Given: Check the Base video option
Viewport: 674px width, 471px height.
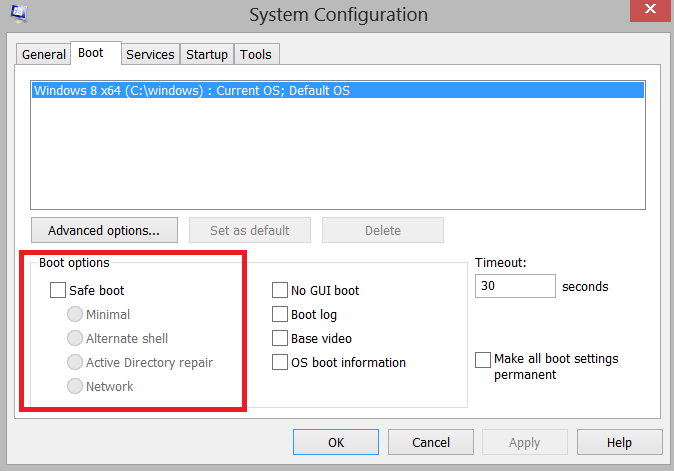Looking at the screenshot, I should pyautogui.click(x=280, y=338).
